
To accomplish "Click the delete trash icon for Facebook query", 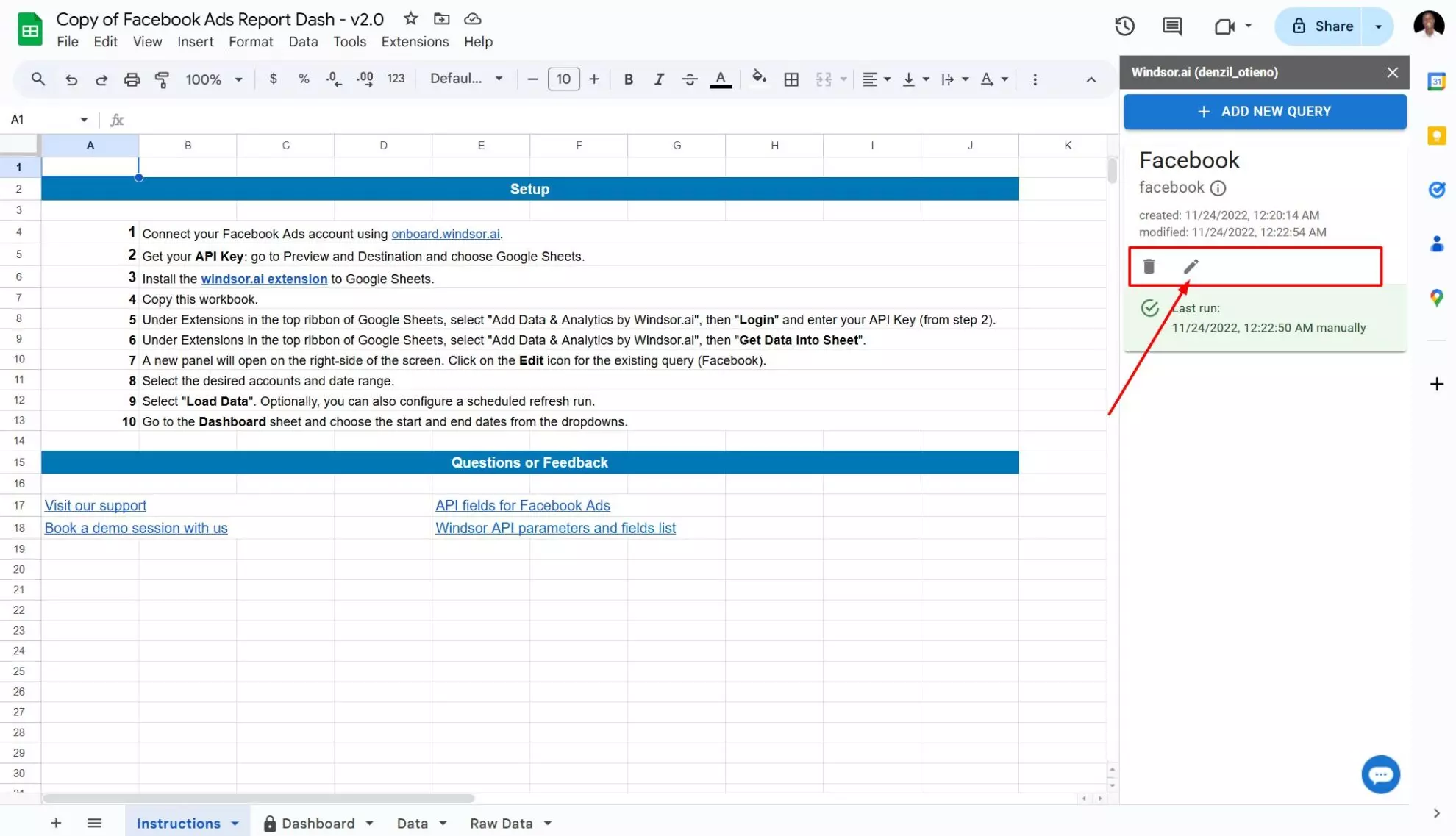I will pyautogui.click(x=1149, y=266).
